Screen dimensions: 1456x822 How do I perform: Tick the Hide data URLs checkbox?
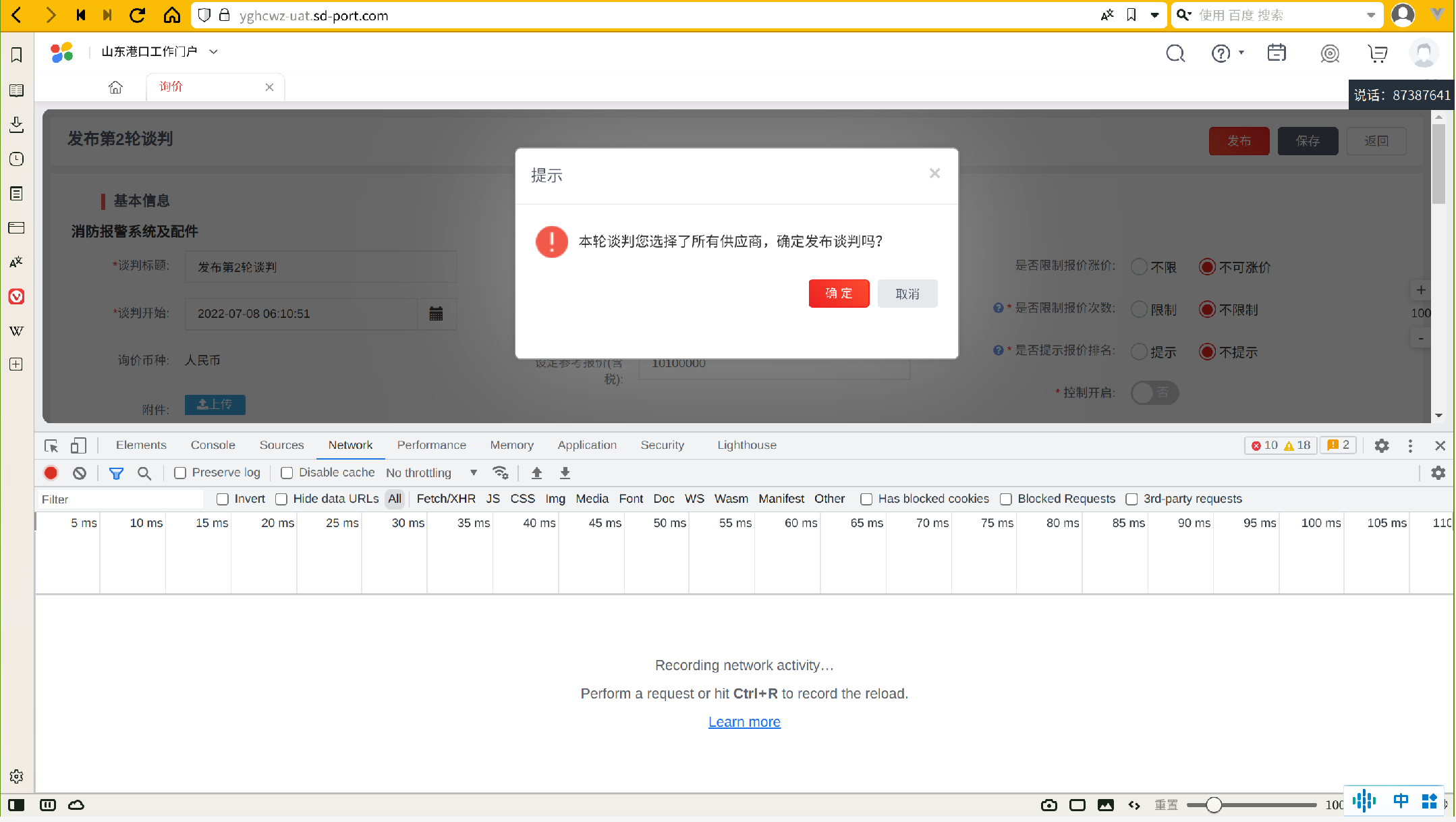click(x=281, y=499)
